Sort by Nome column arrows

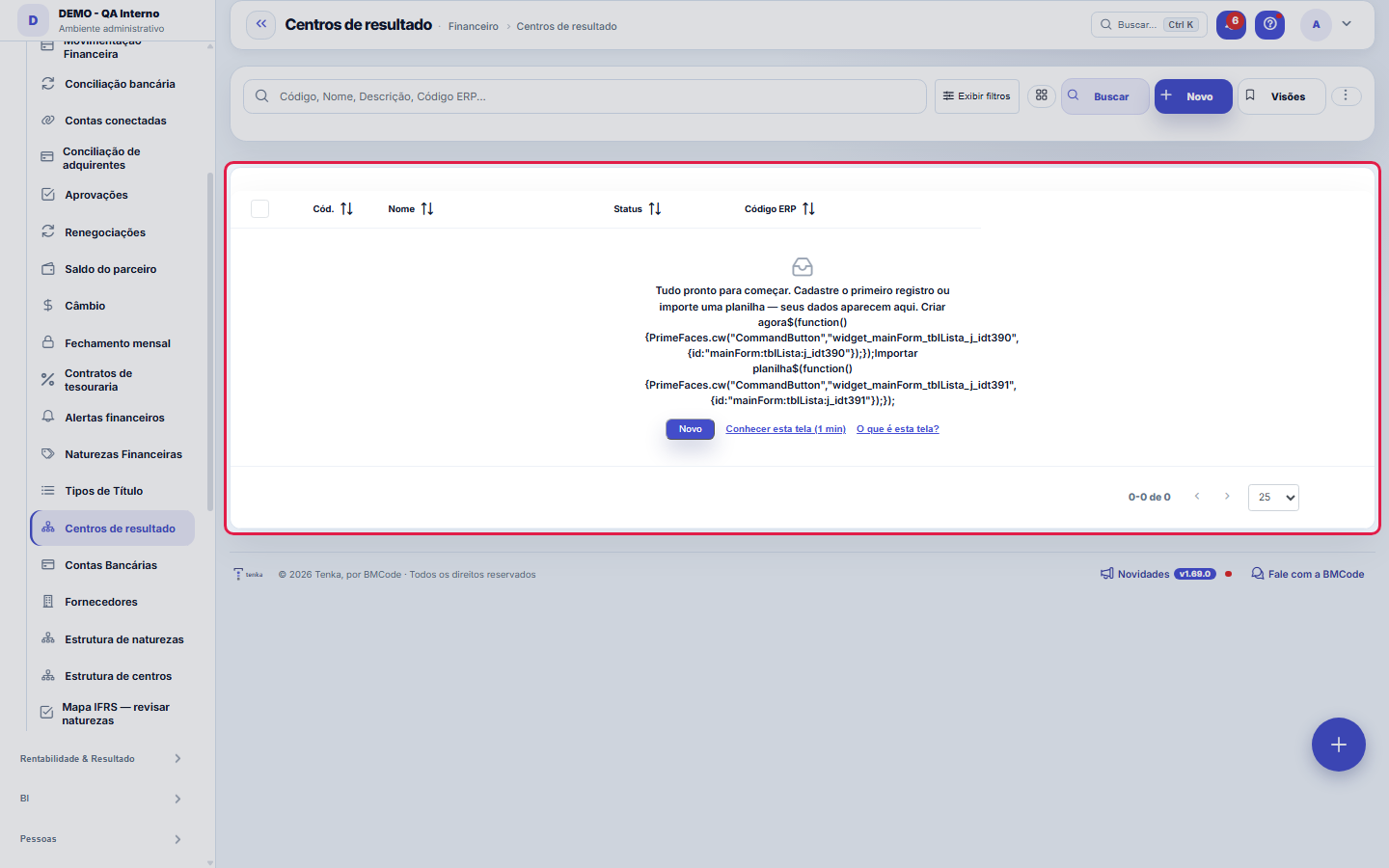(427, 209)
